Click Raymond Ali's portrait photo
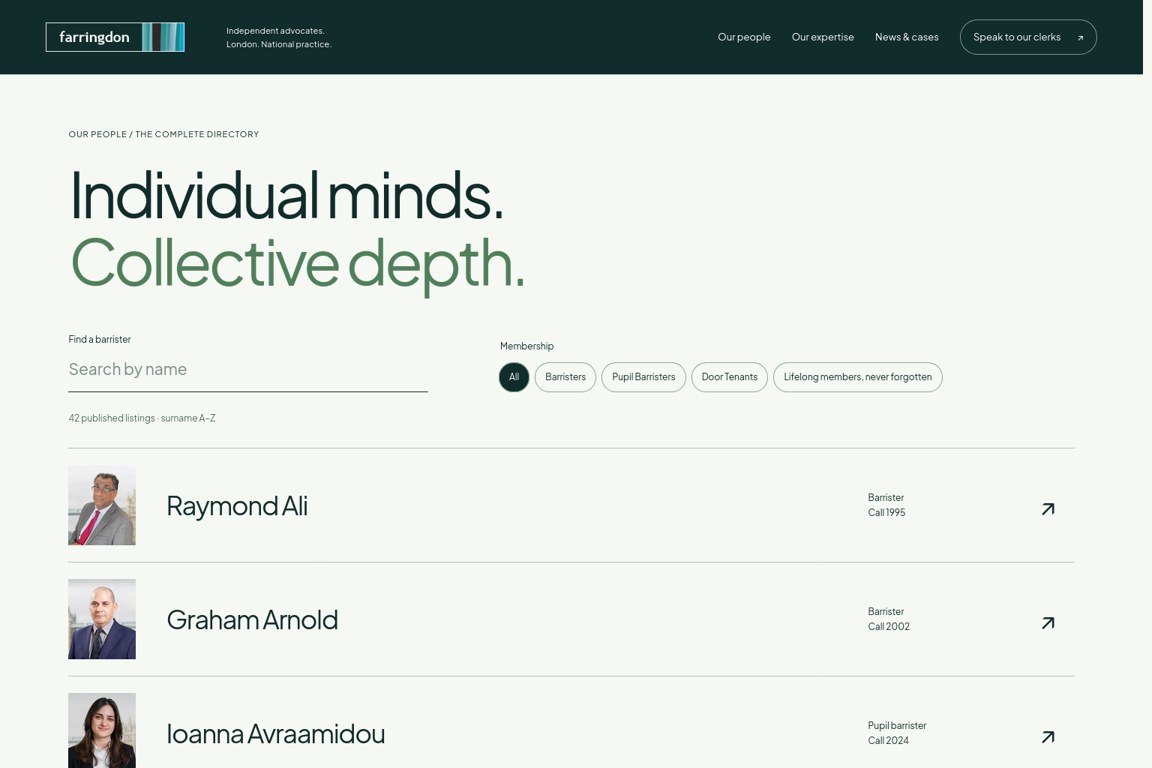This screenshot has height=768, width=1152. click(102, 506)
